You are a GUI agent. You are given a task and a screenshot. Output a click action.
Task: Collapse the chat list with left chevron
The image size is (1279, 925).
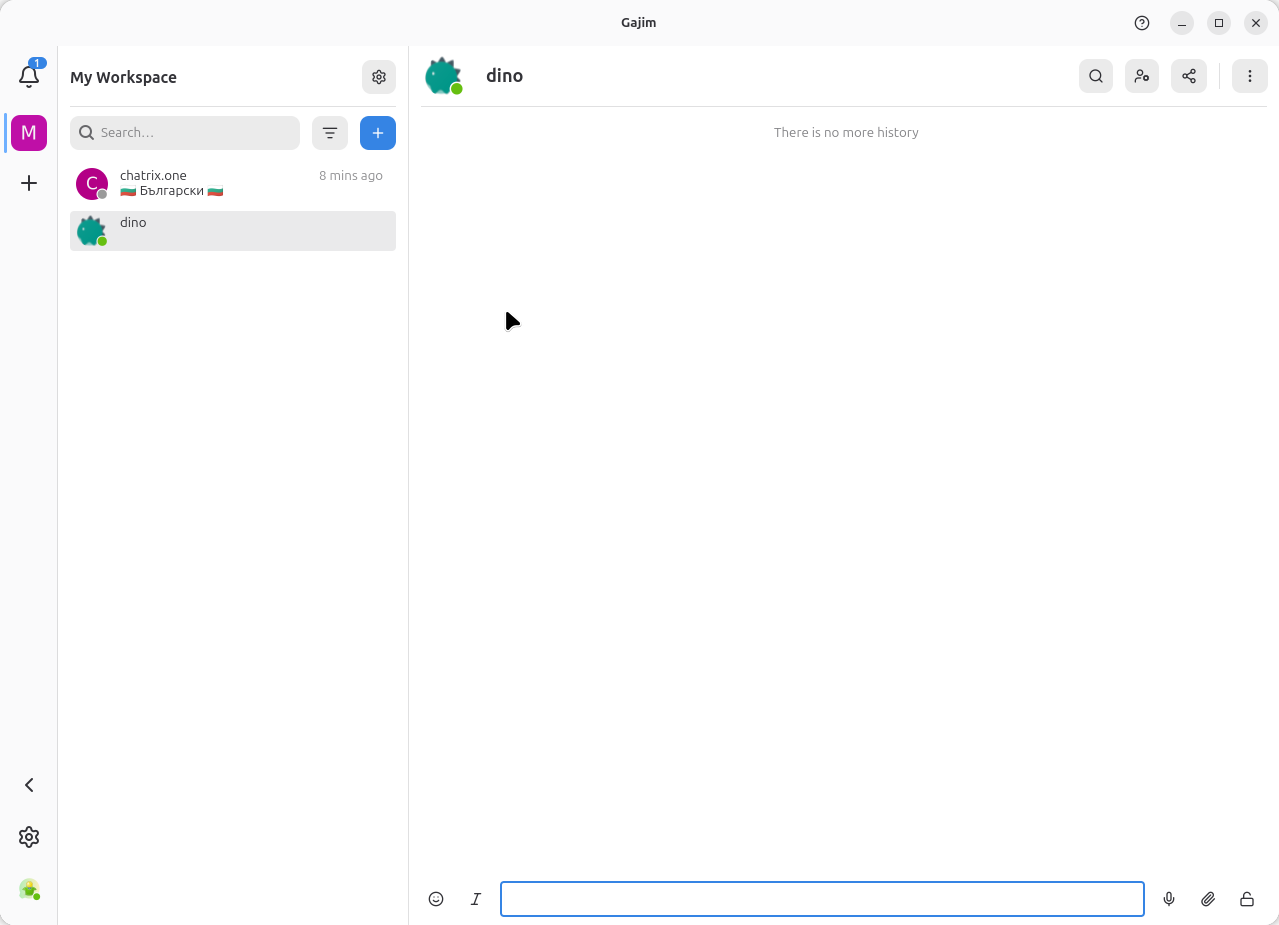pos(29,785)
